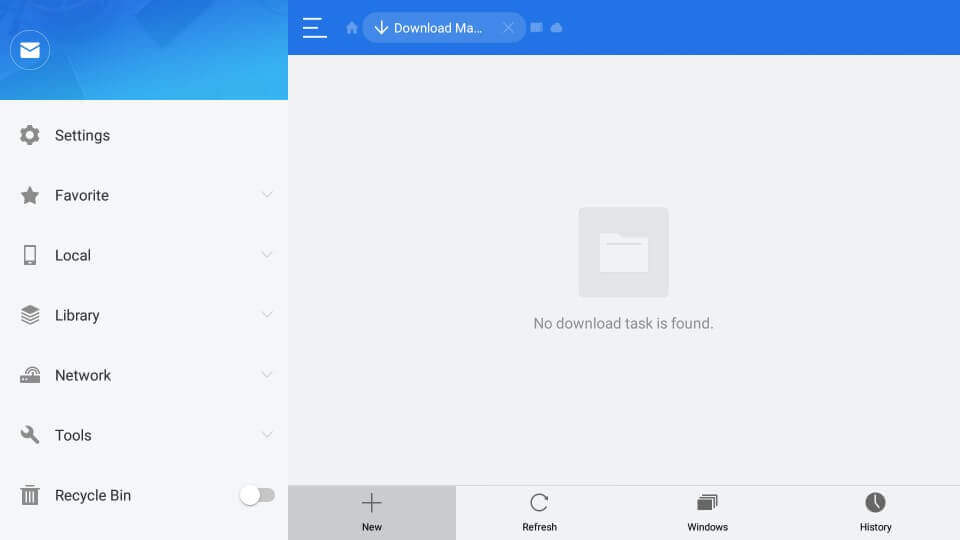The image size is (960, 540).
Task: Toggle the Recycle Bin switch
Action: [257, 495]
